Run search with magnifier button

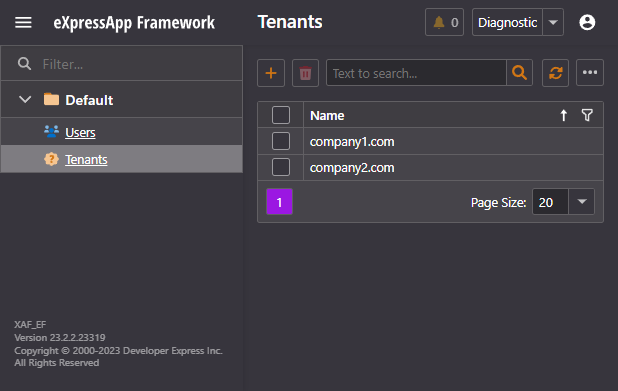coord(519,73)
